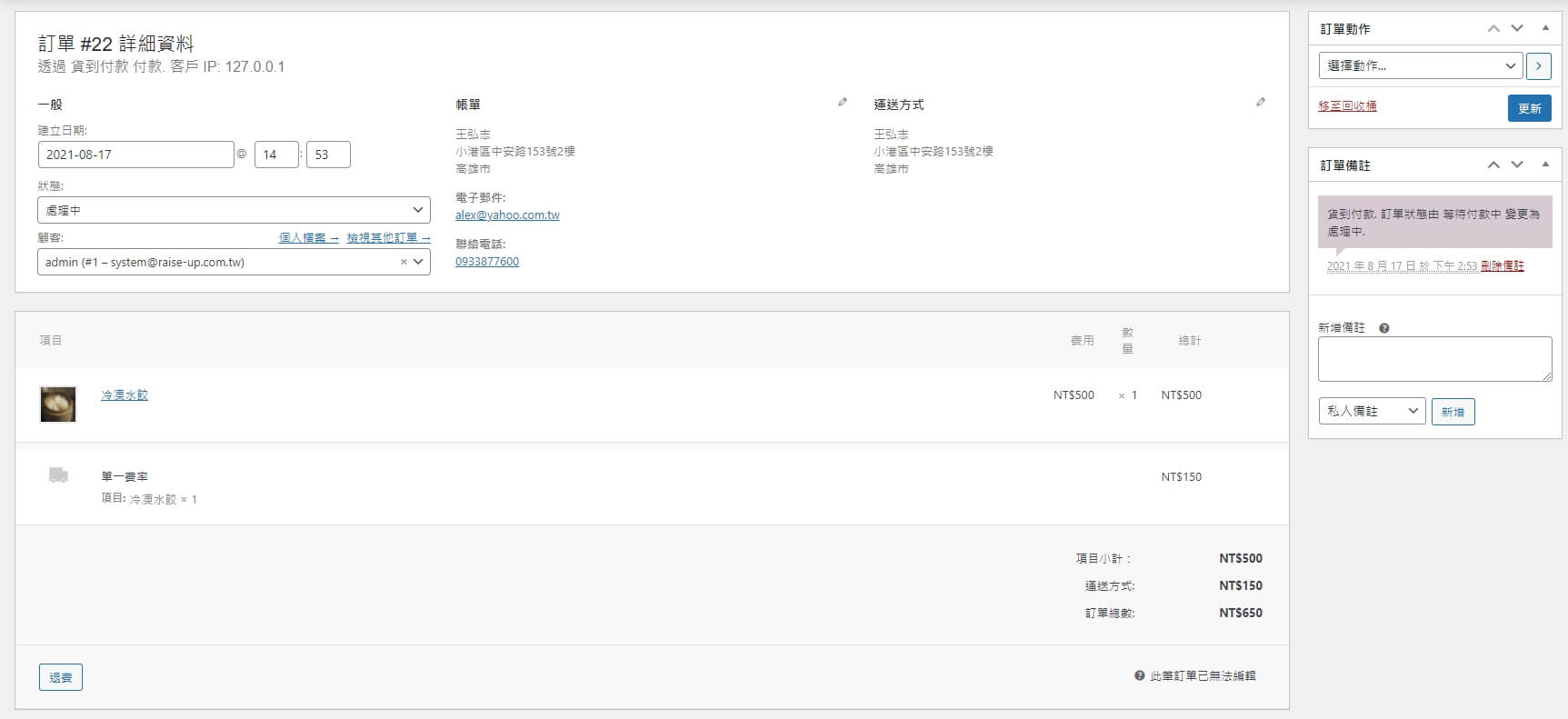1568x719 pixels.
Task: Click the pencil icon to edit billing address
Action: click(843, 103)
